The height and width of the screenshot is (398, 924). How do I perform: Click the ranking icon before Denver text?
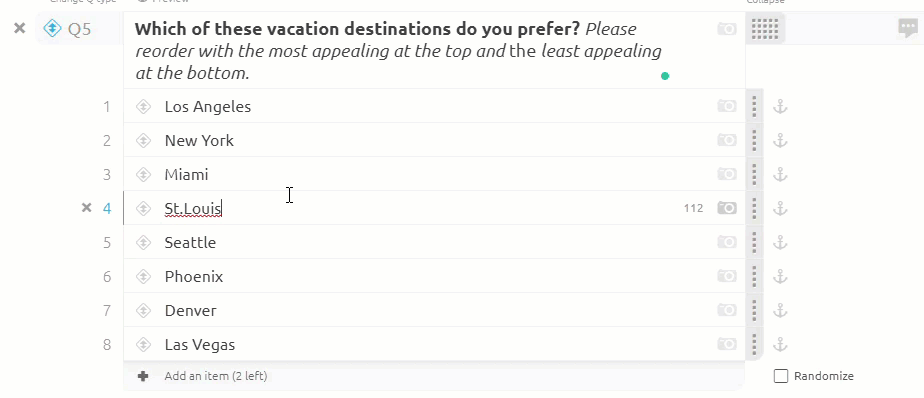click(143, 311)
